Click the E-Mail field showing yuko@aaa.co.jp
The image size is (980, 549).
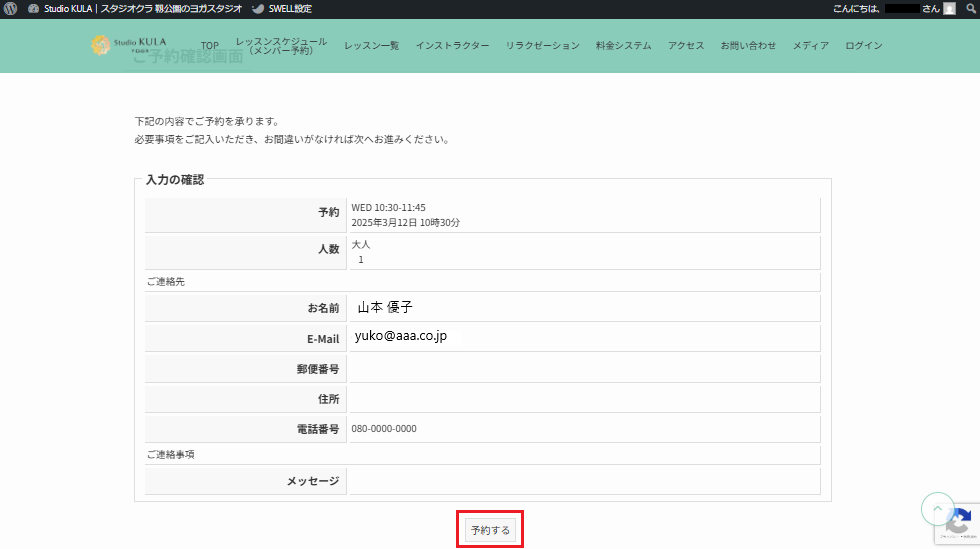tap(583, 338)
